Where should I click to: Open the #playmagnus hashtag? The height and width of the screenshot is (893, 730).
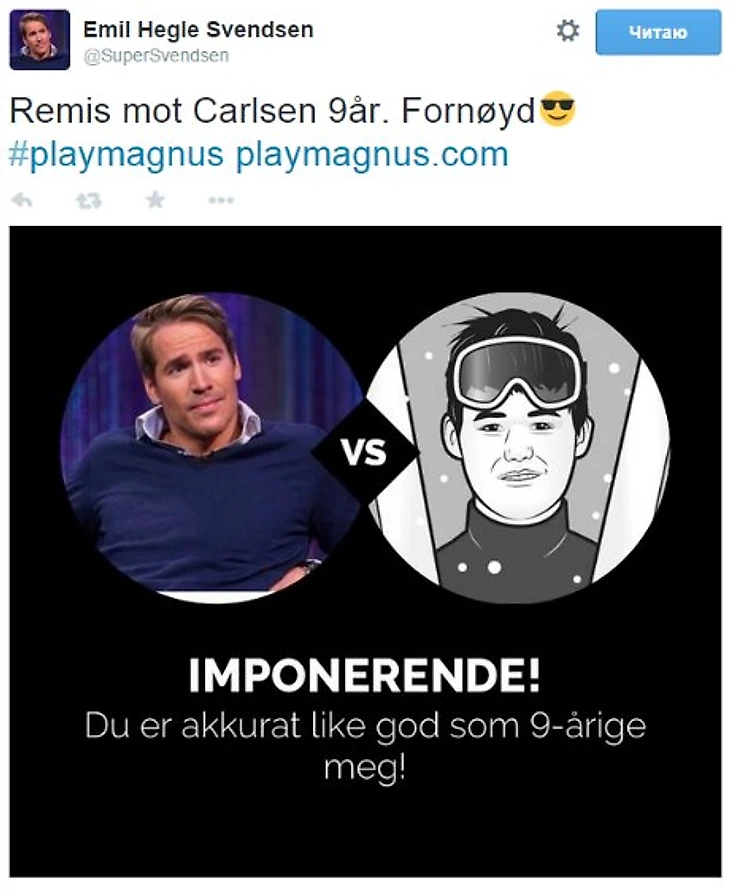[x=116, y=155]
